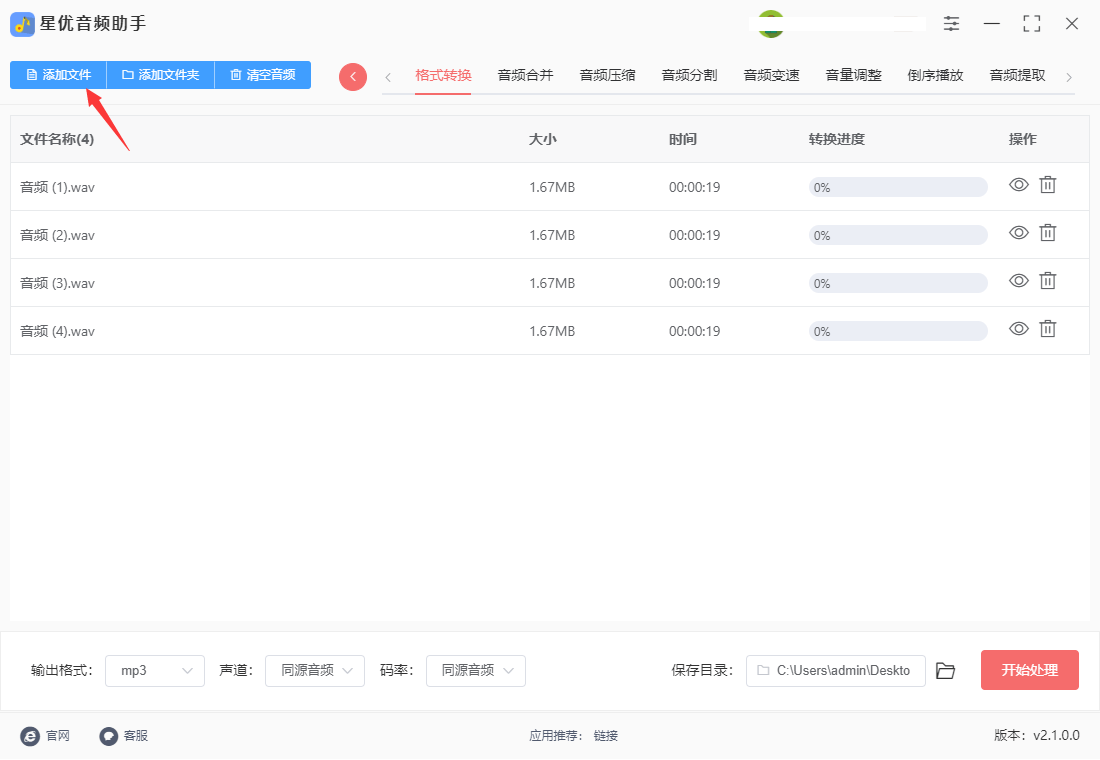Click version text v2.1.0.0
1100x760 pixels.
[1057, 735]
